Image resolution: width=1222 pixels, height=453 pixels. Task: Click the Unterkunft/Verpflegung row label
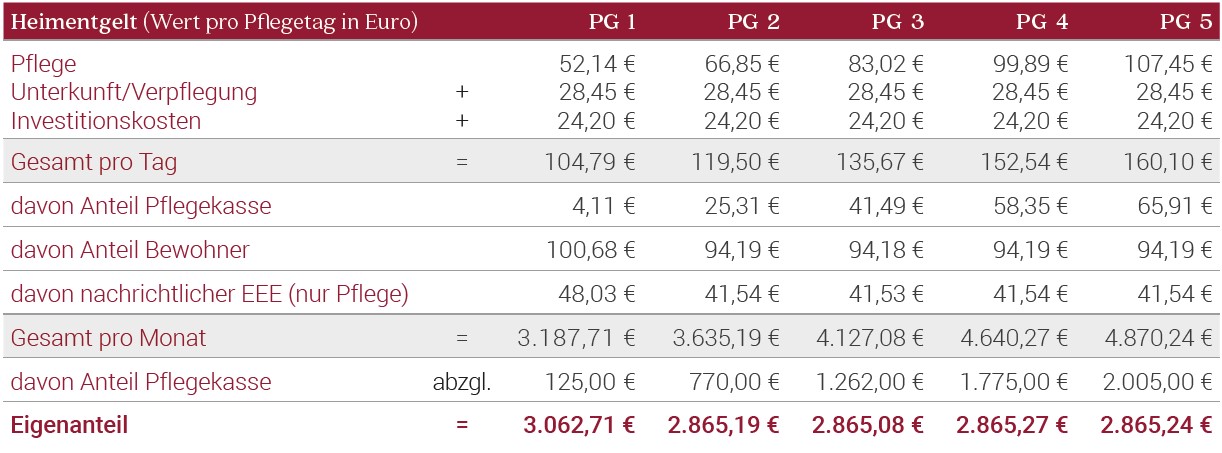(134, 93)
